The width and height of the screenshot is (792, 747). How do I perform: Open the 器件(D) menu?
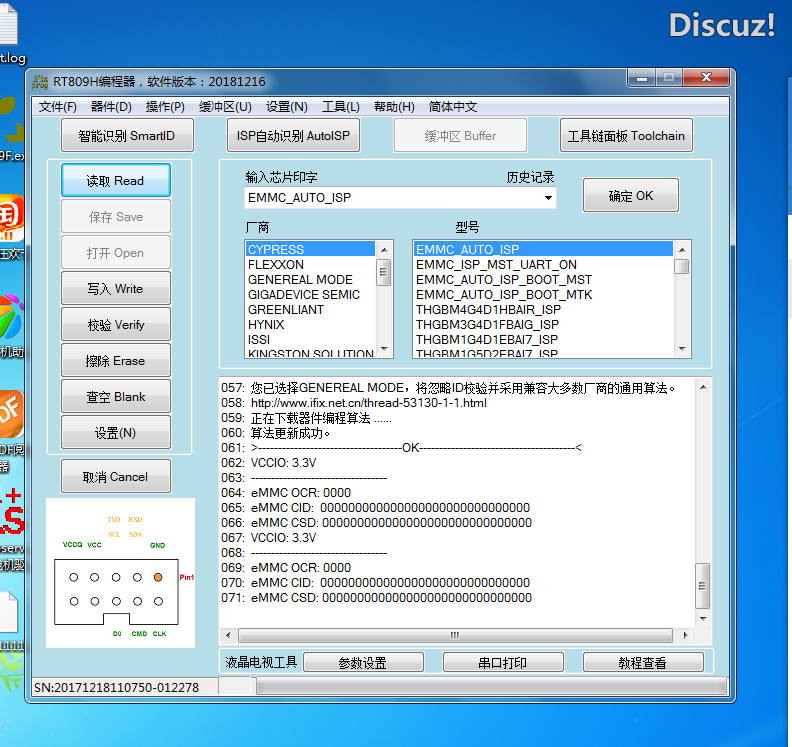(111, 107)
